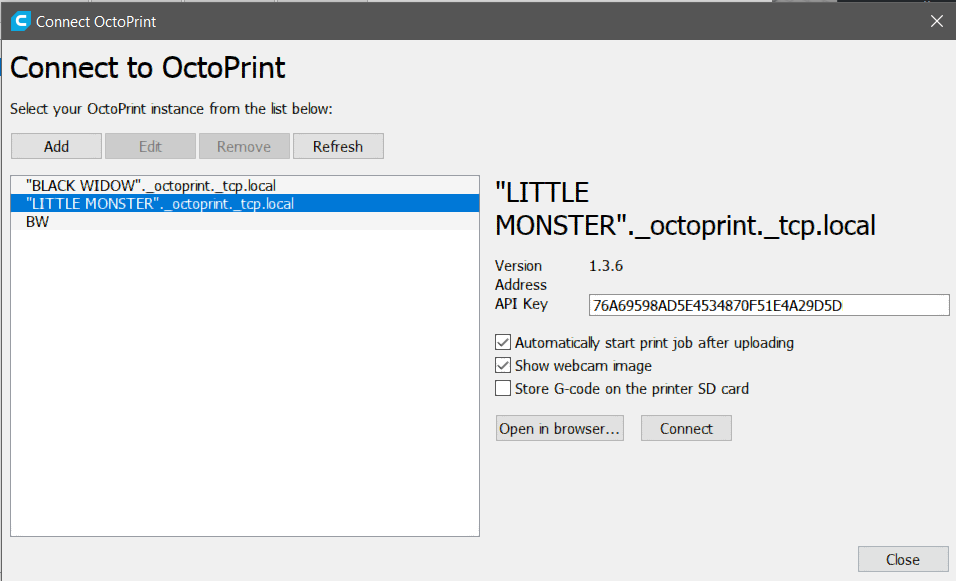
Task: Click the Cura logo in title bar
Action: pyautogui.click(x=21, y=21)
